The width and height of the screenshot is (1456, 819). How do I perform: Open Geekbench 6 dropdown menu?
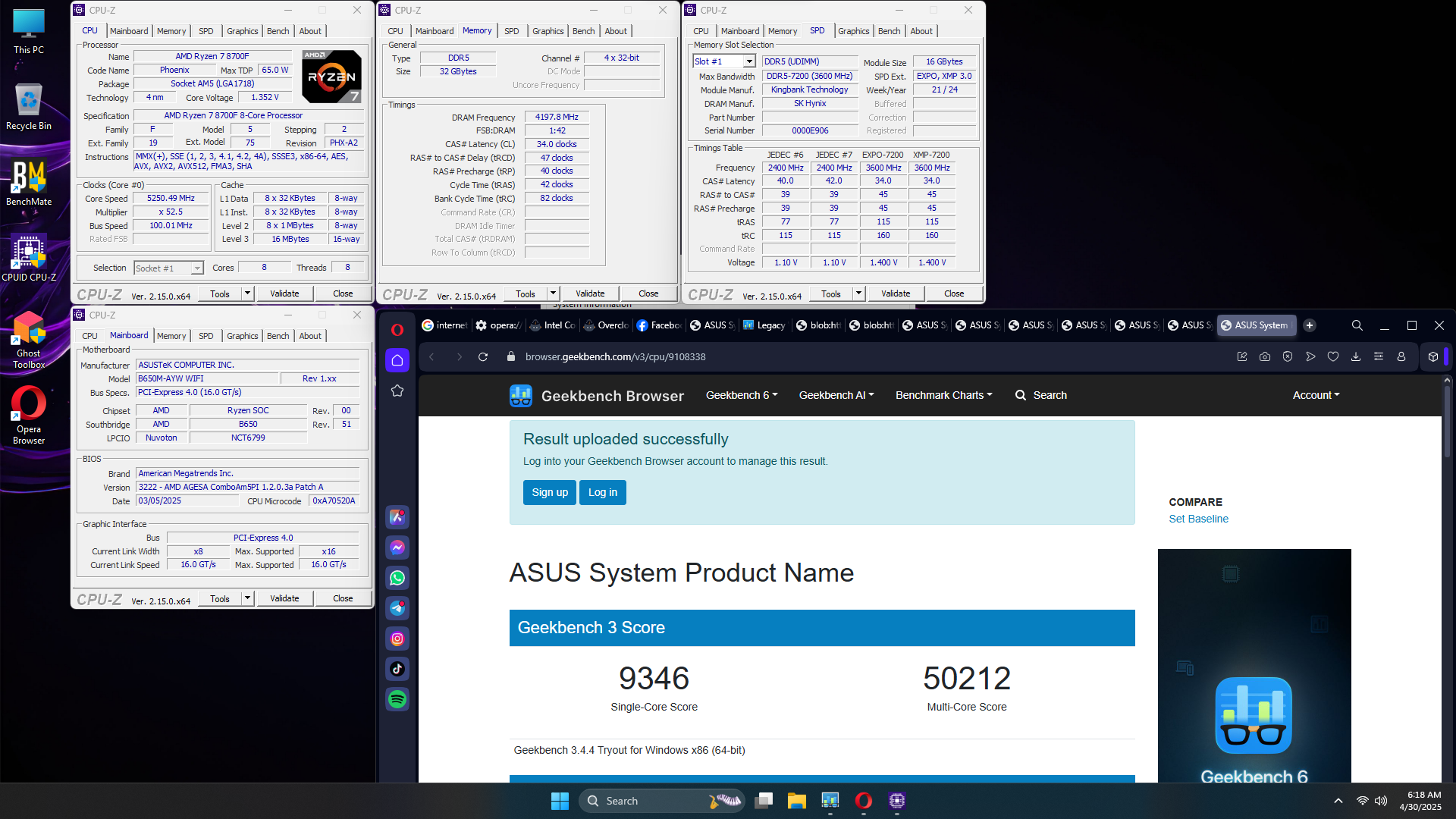(741, 395)
